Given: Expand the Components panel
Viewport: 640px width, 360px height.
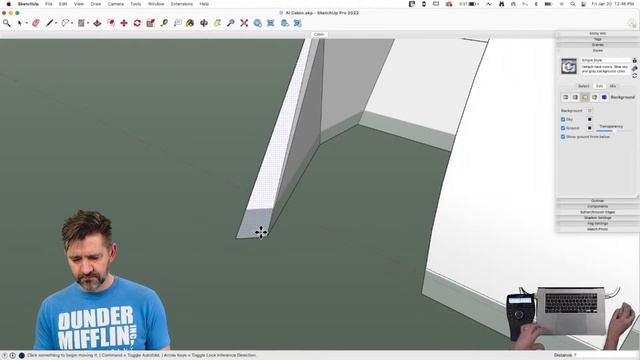Looking at the screenshot, I should [x=597, y=207].
